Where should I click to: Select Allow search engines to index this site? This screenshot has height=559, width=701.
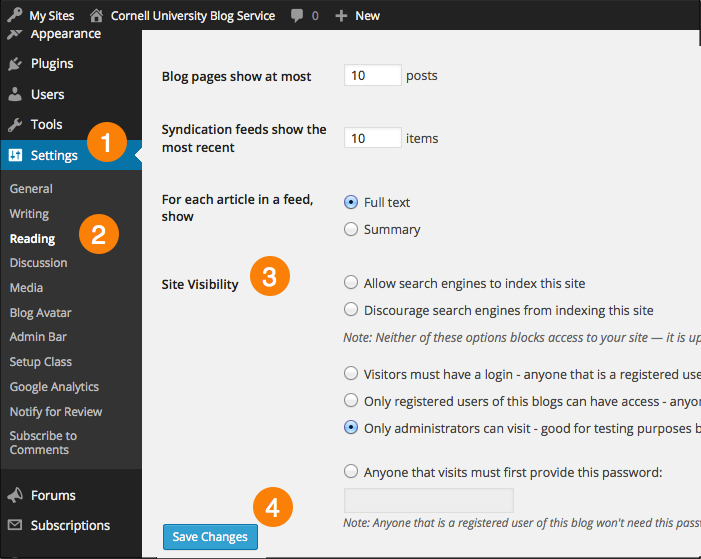tap(351, 283)
